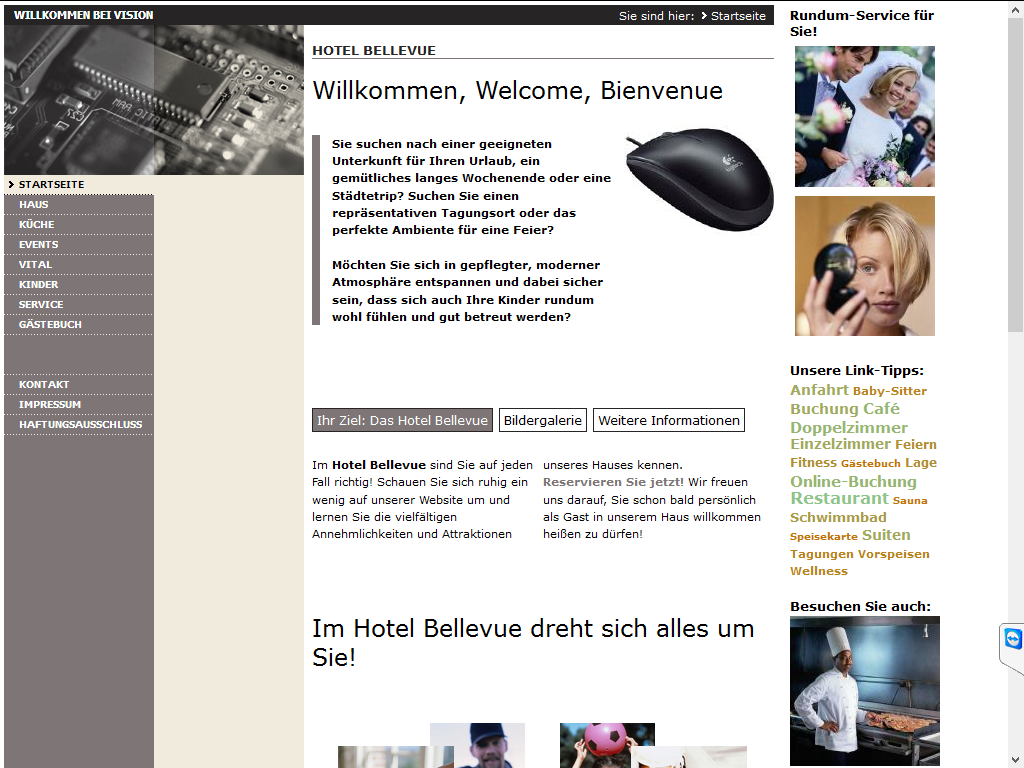Click the Willkommen bei Vision header title

pos(84,15)
